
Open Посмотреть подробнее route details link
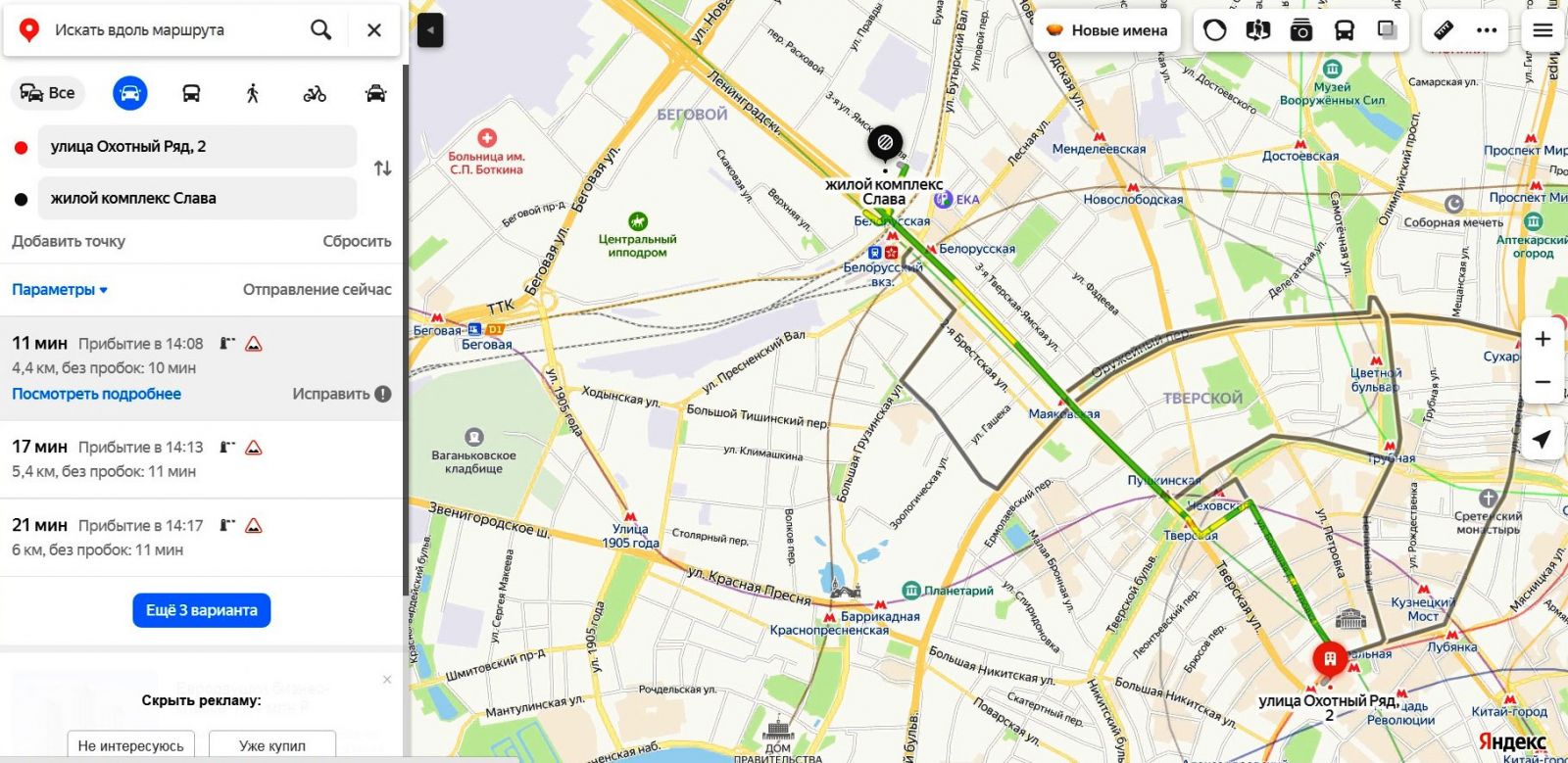(96, 394)
